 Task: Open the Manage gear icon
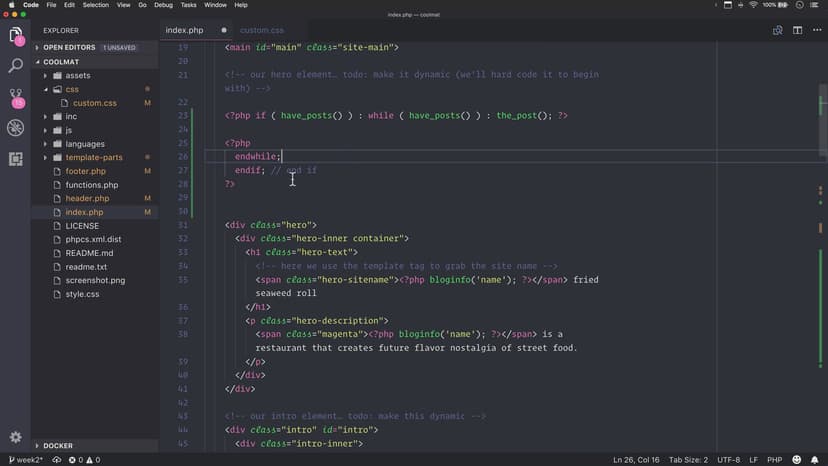pyautogui.click(x=16, y=437)
